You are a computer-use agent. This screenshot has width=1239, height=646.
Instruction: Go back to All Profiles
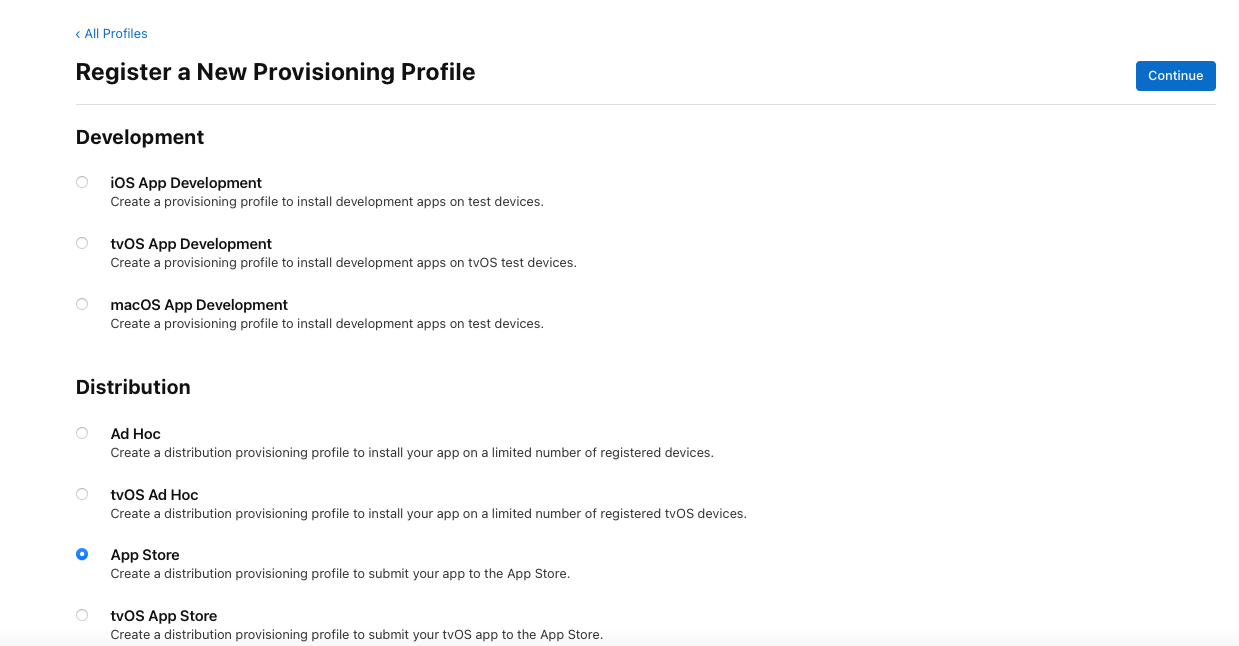(115, 34)
